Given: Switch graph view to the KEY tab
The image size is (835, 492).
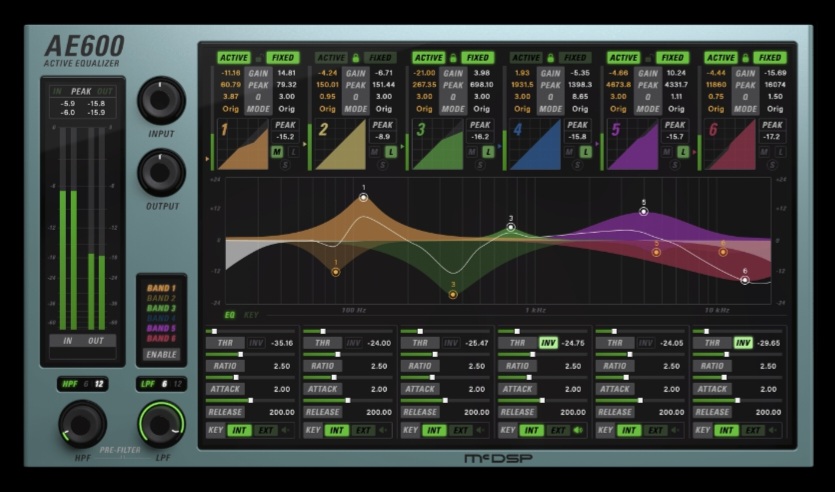Looking at the screenshot, I should pos(251,314).
